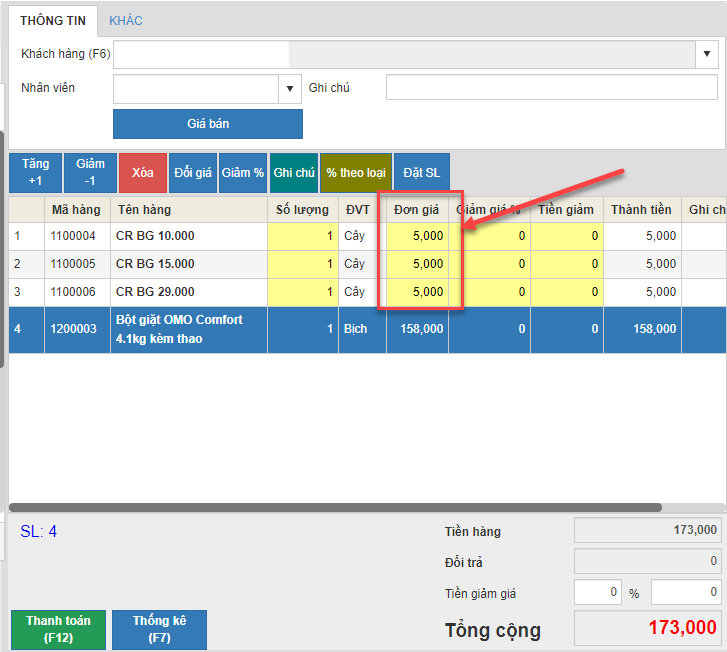The width and height of the screenshot is (727, 652).
Task: Click the teal Ghi chú toolbar button
Action: click(x=294, y=173)
